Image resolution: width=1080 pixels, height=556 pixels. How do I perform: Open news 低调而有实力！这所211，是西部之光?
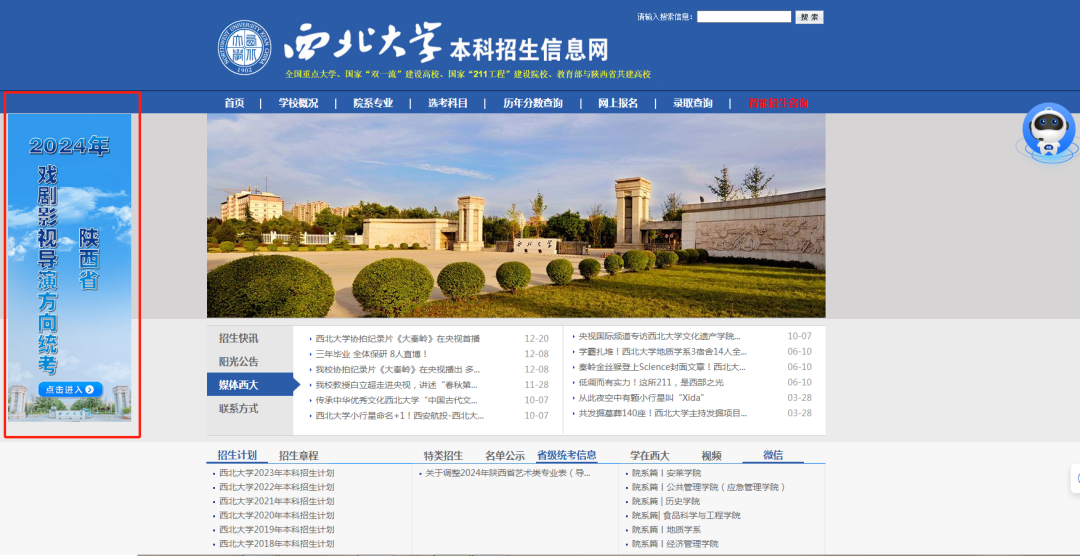pyautogui.click(x=651, y=382)
